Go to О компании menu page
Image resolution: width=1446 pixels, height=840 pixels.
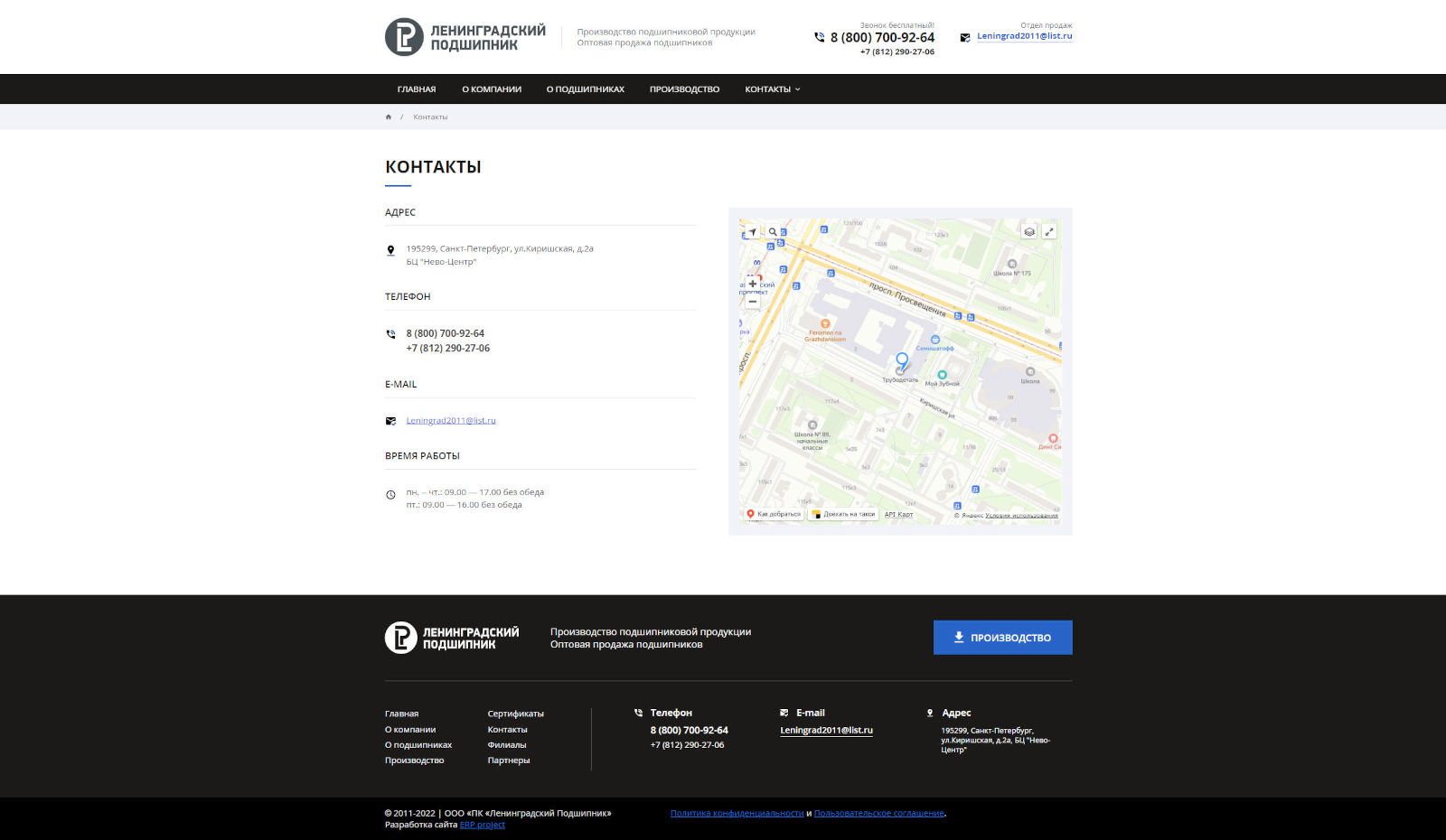492,89
